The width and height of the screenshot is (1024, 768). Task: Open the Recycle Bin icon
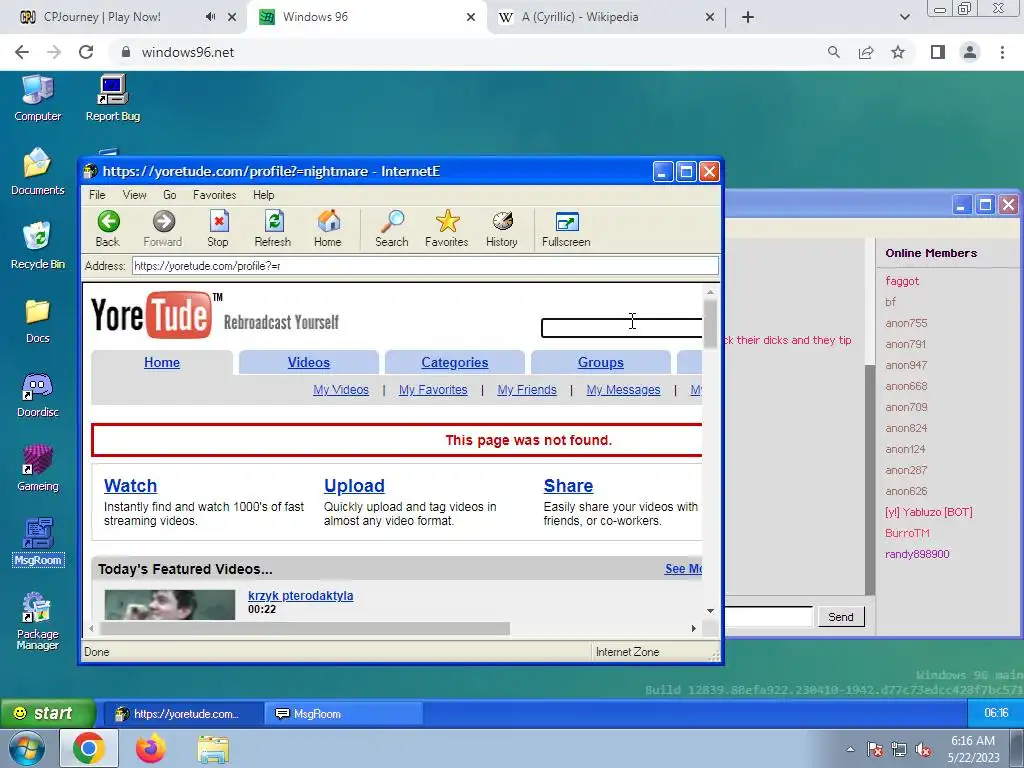coord(38,246)
